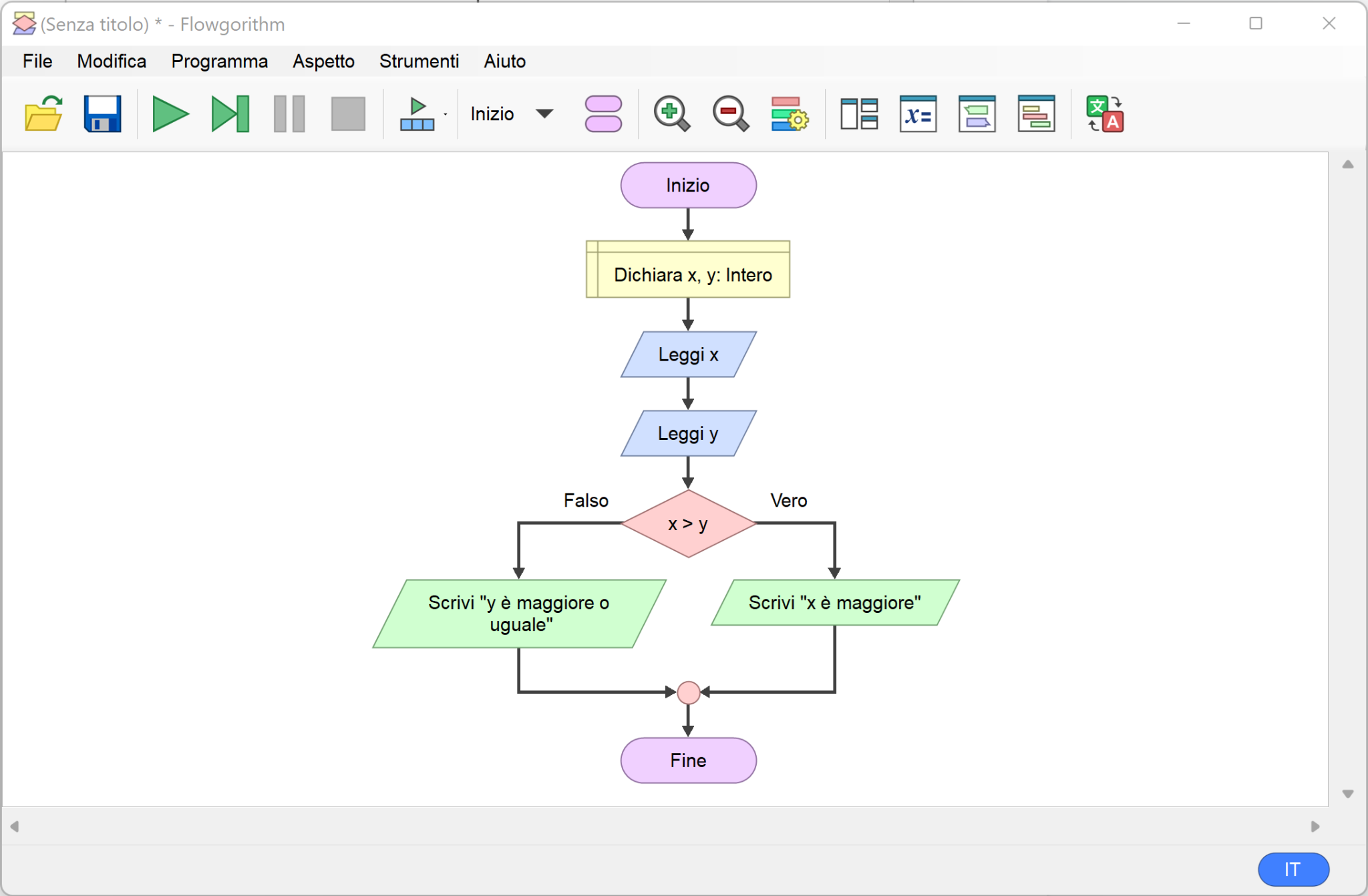
Task: Click the IT language button
Action: pos(1293,869)
